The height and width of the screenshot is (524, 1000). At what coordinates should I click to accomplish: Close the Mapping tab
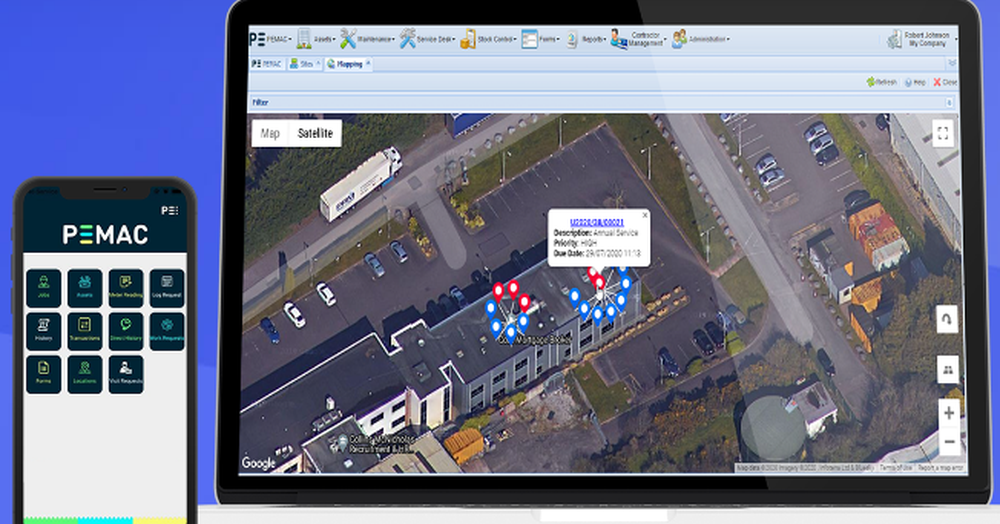coord(369,64)
